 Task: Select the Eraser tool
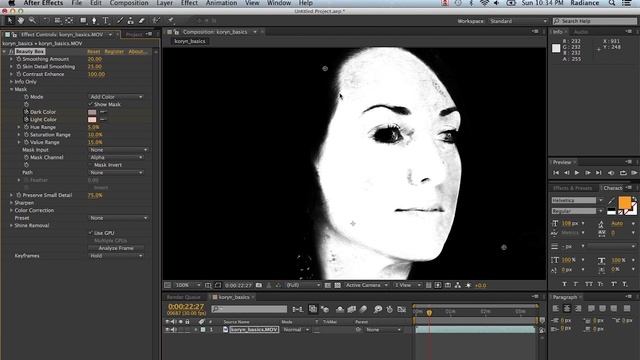142,20
